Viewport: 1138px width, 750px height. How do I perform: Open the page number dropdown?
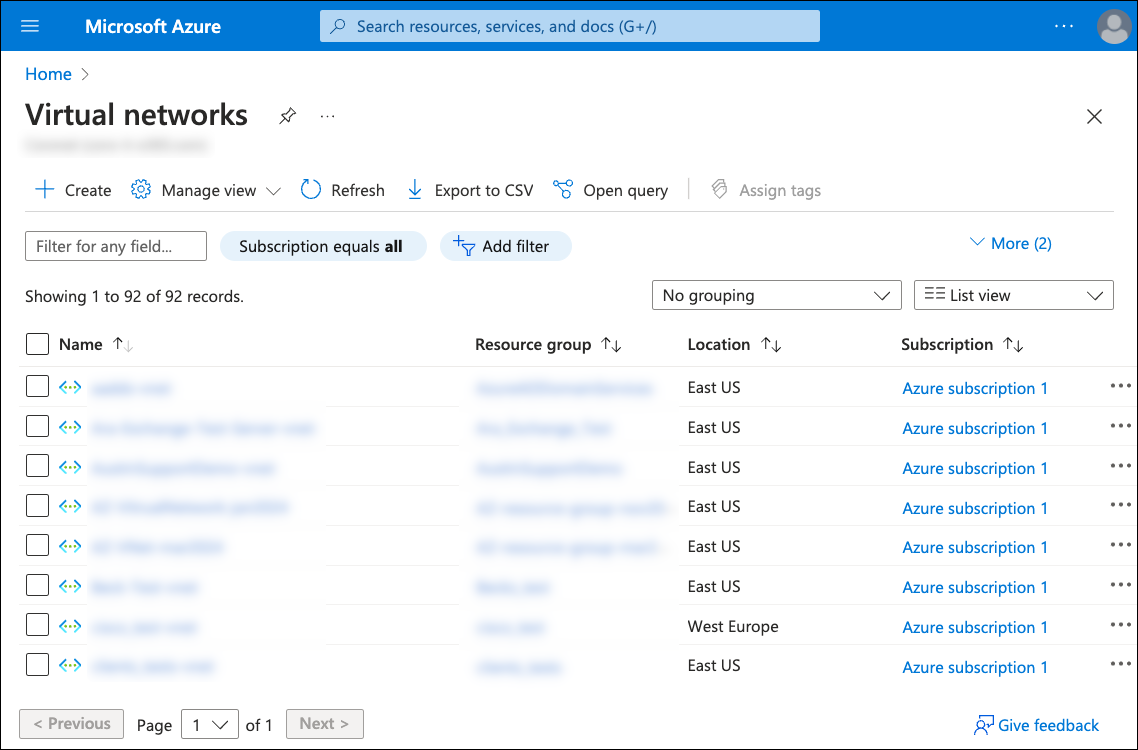209,724
